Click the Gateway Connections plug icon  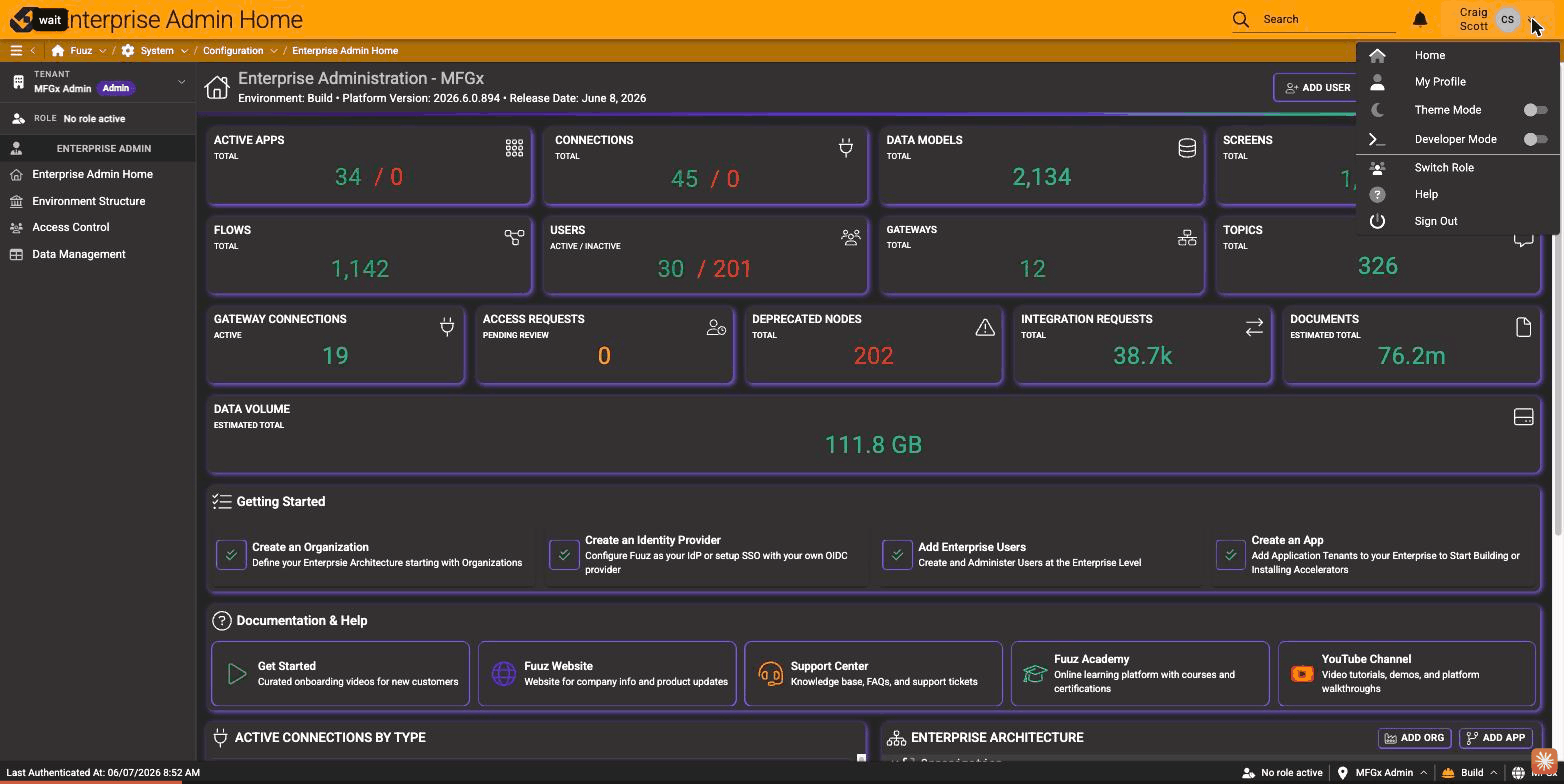click(x=447, y=326)
